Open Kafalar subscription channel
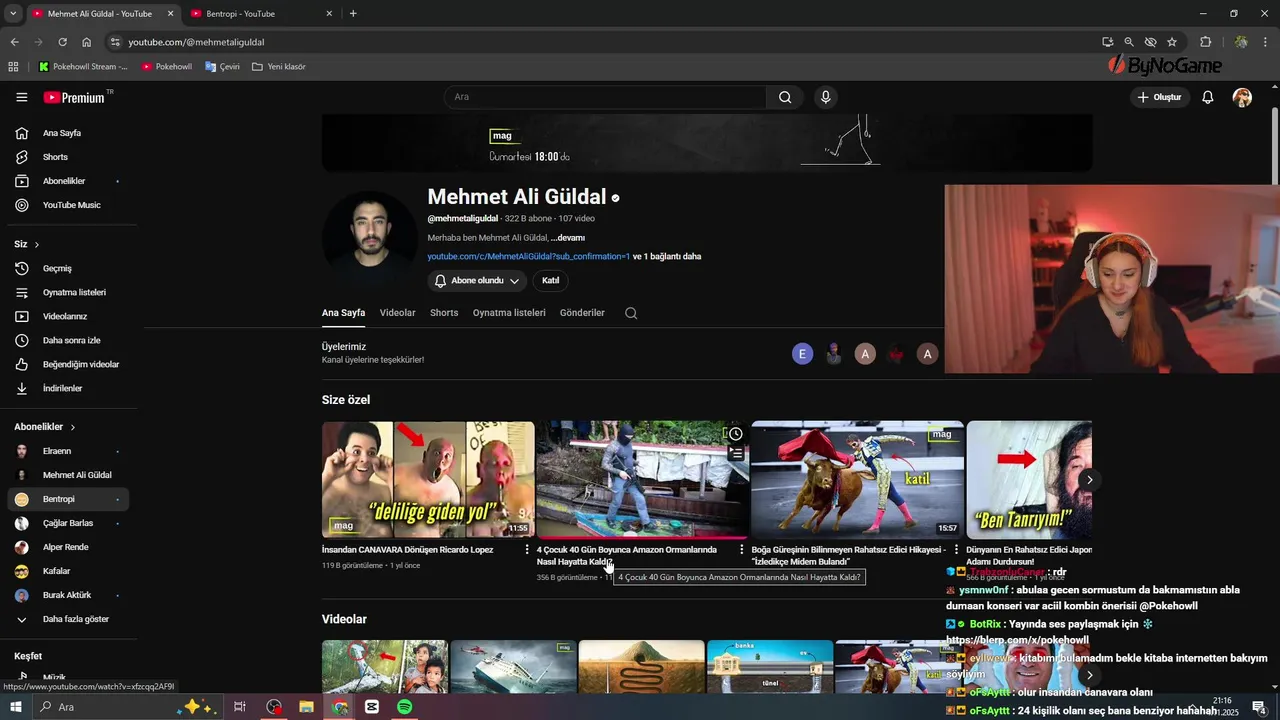The height and width of the screenshot is (720, 1280). pos(68,571)
